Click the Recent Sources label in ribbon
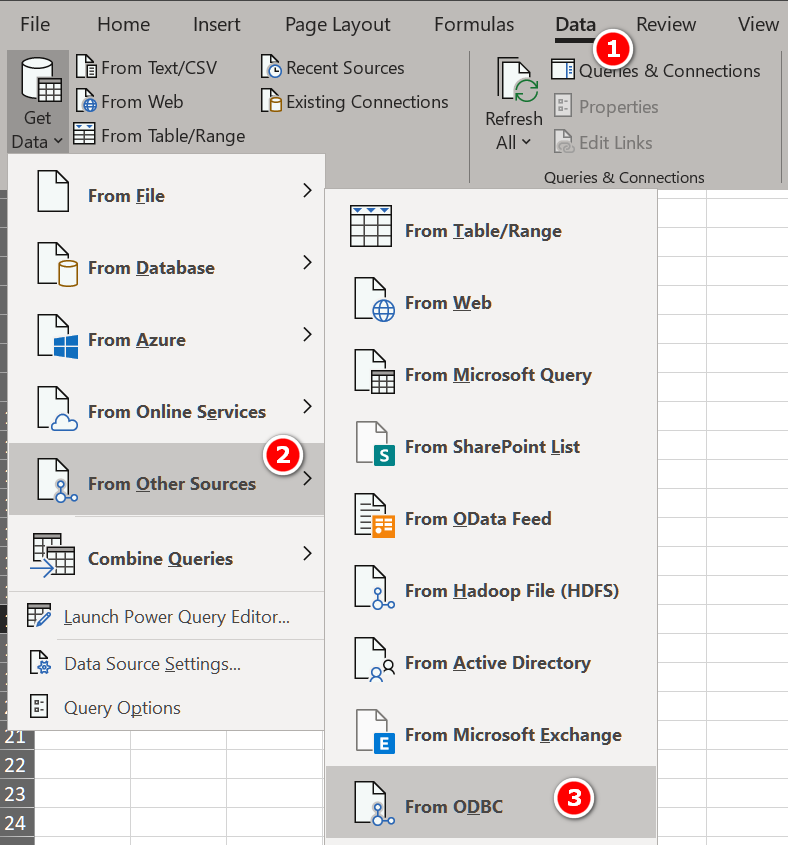Screen dimensions: 788x845 [345, 68]
